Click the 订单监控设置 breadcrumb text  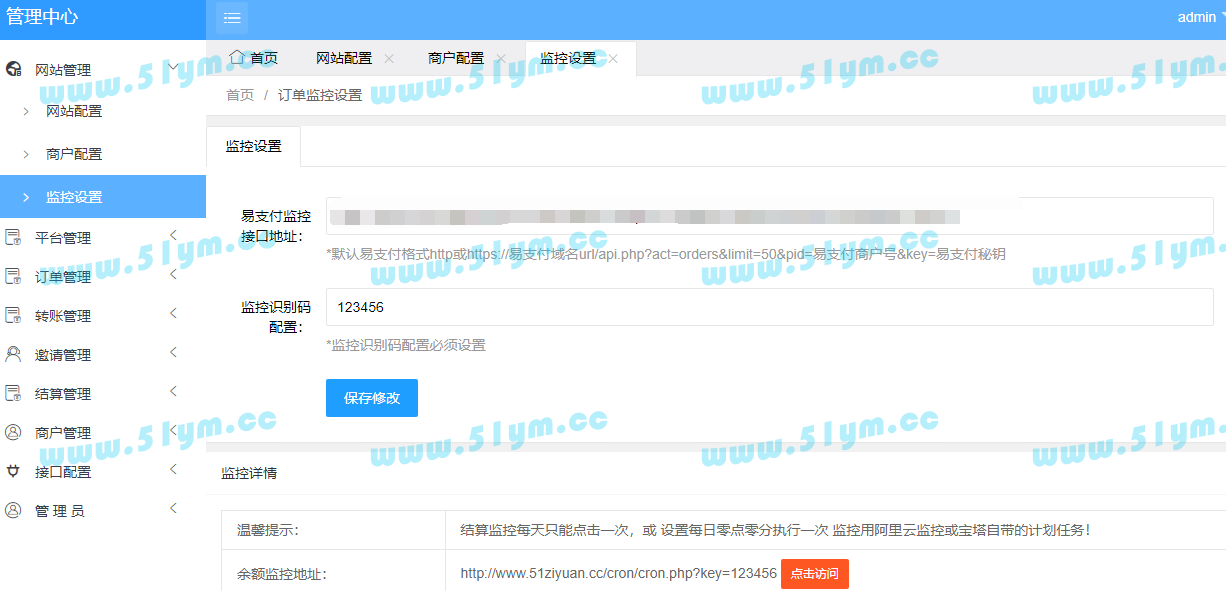pyautogui.click(x=320, y=95)
